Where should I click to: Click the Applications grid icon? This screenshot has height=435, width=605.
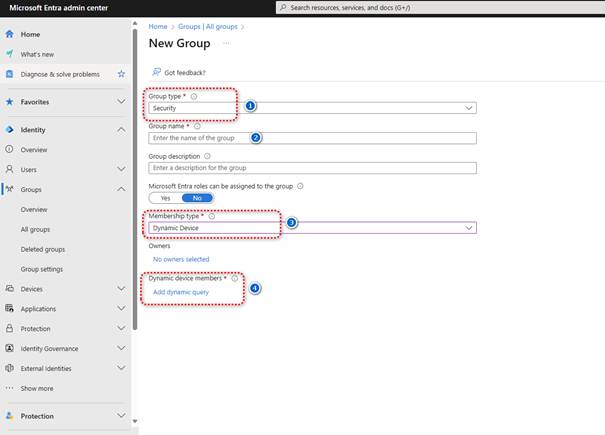pyautogui.click(x=10, y=308)
